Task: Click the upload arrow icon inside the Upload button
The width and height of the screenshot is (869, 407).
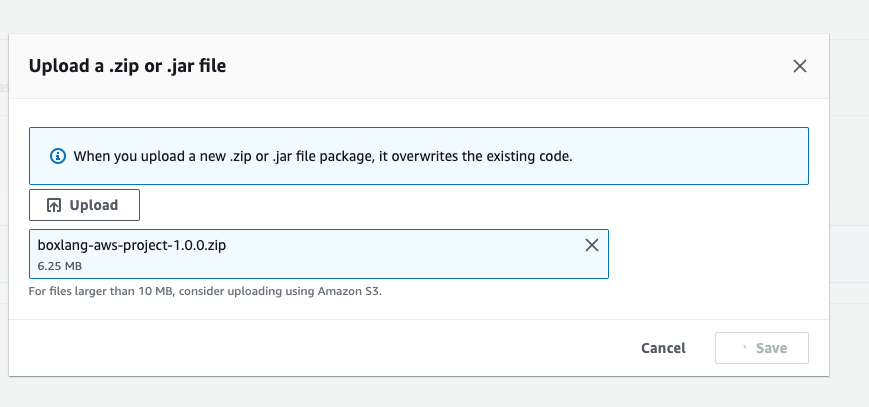Action: (54, 205)
